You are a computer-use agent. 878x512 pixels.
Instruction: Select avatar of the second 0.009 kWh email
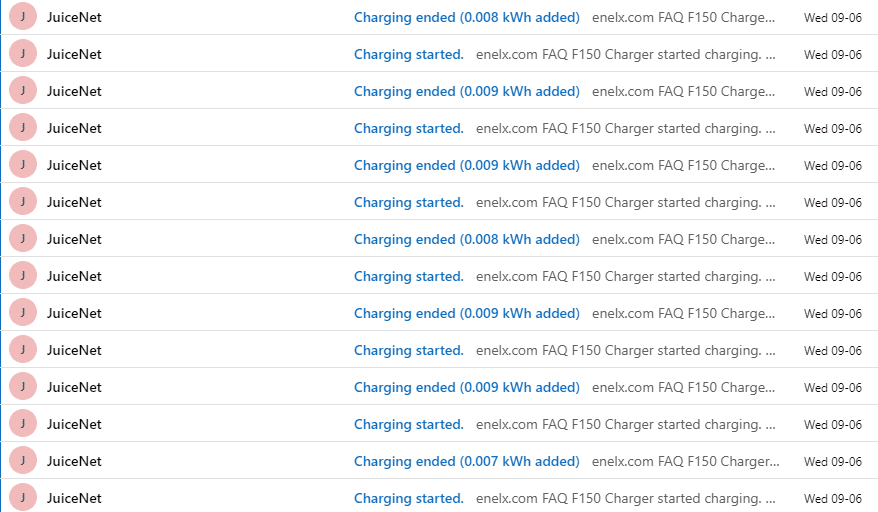pos(23,165)
